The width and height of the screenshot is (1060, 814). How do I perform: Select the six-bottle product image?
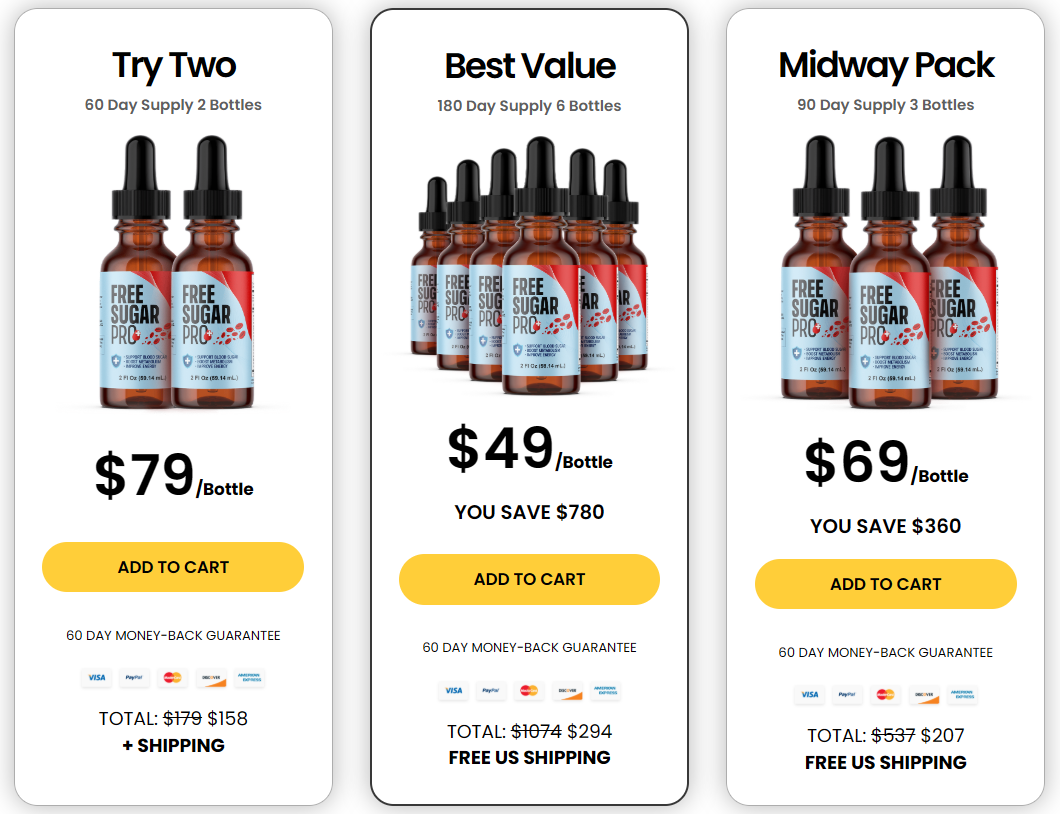point(529,266)
